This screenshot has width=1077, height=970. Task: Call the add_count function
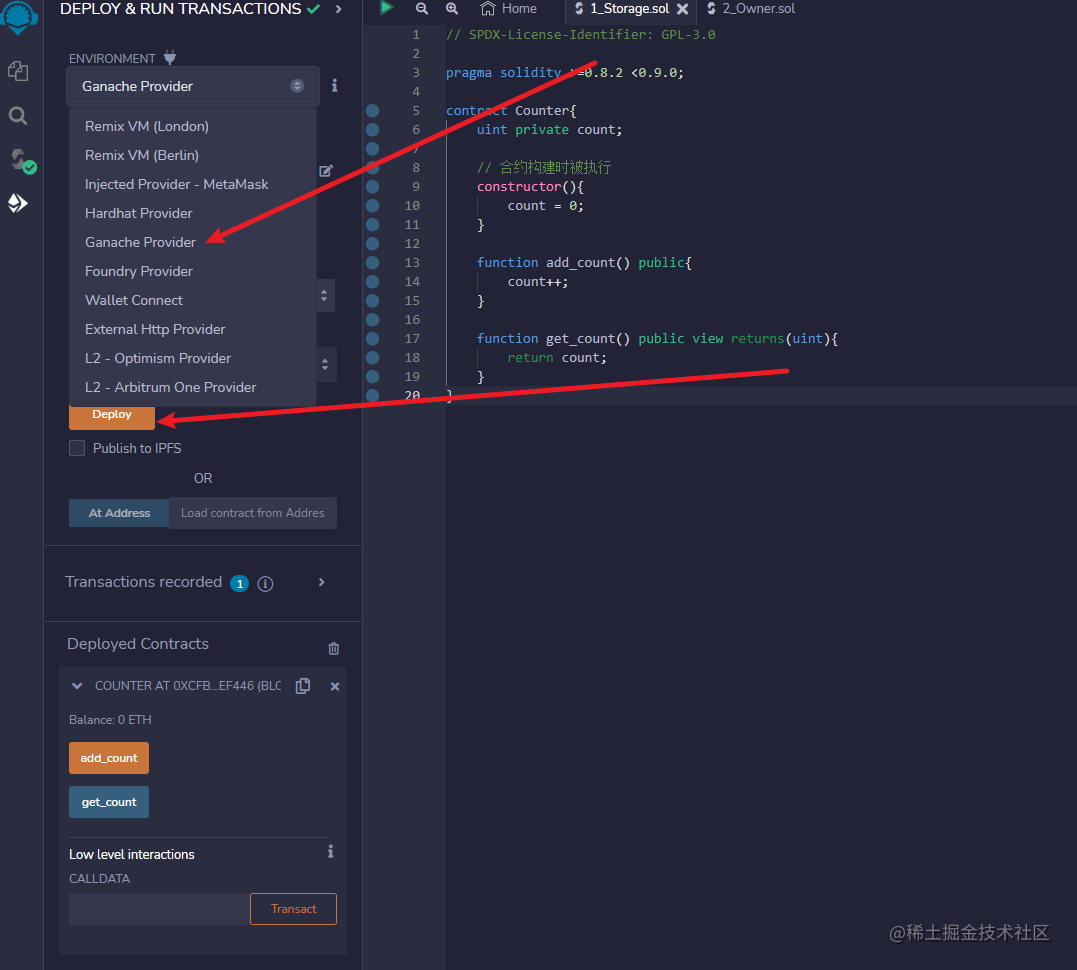click(x=109, y=758)
